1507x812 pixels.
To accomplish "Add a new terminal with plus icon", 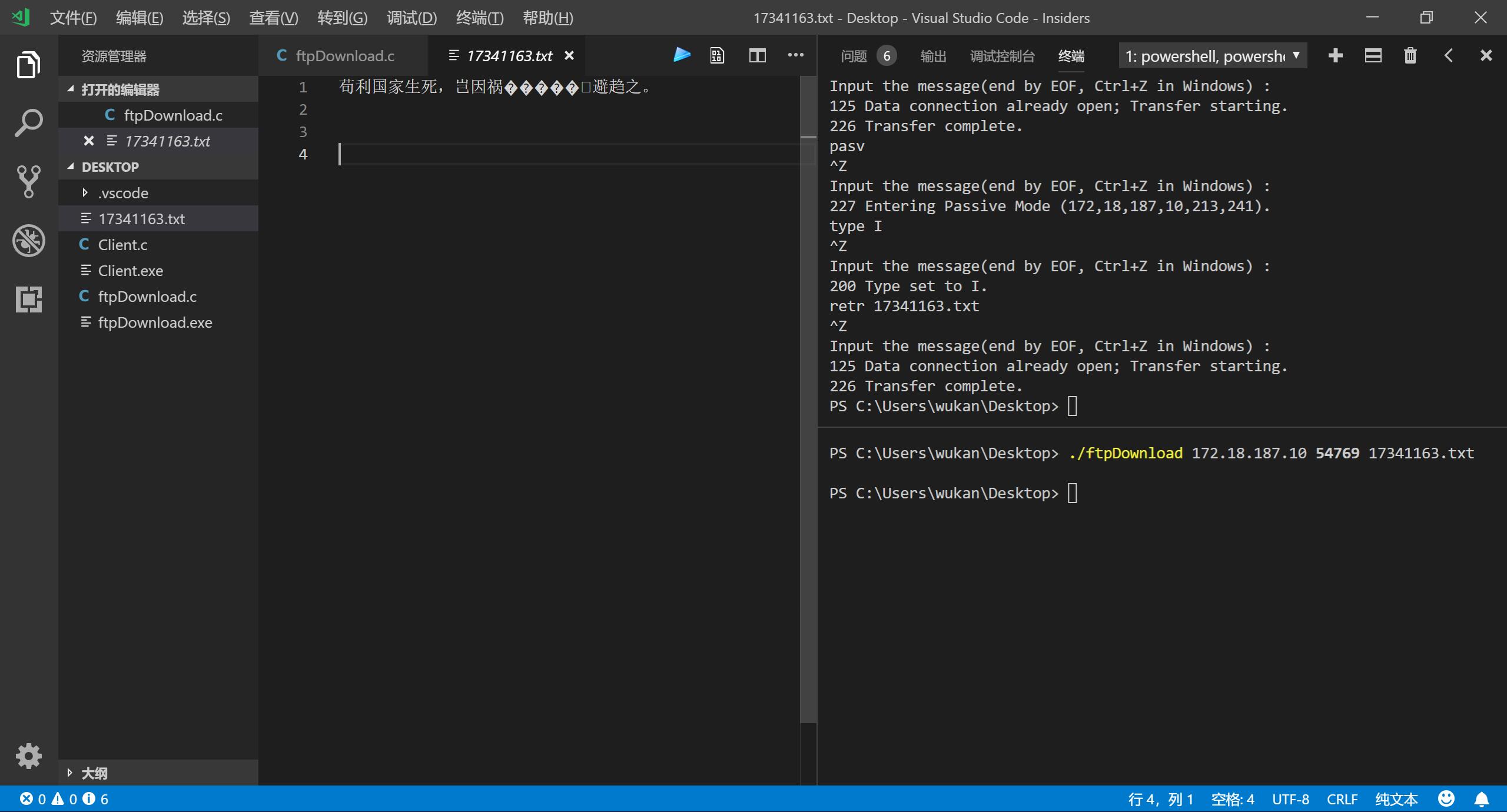I will pyautogui.click(x=1335, y=55).
